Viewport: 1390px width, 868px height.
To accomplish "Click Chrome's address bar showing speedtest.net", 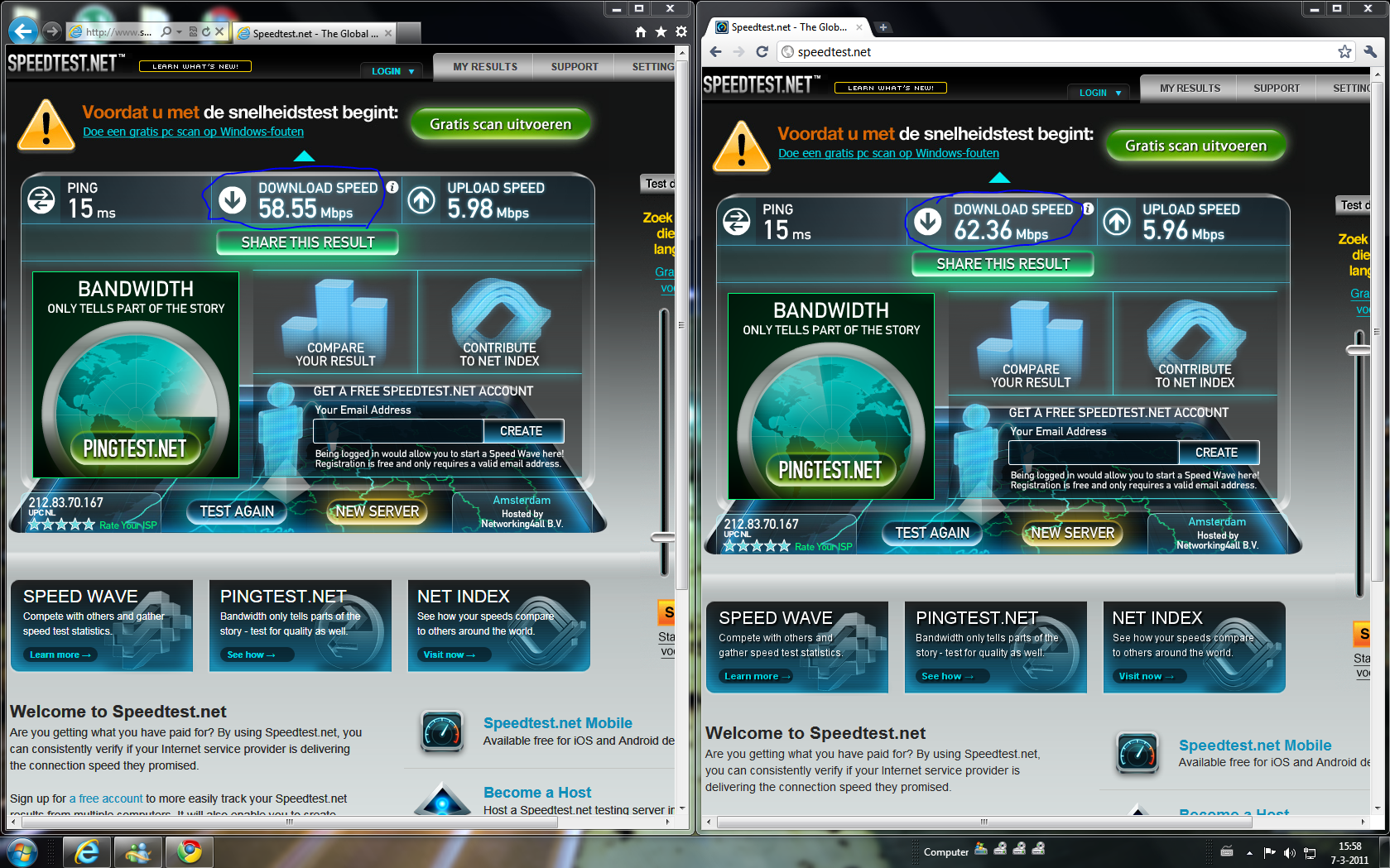I will pyautogui.click(x=1068, y=51).
